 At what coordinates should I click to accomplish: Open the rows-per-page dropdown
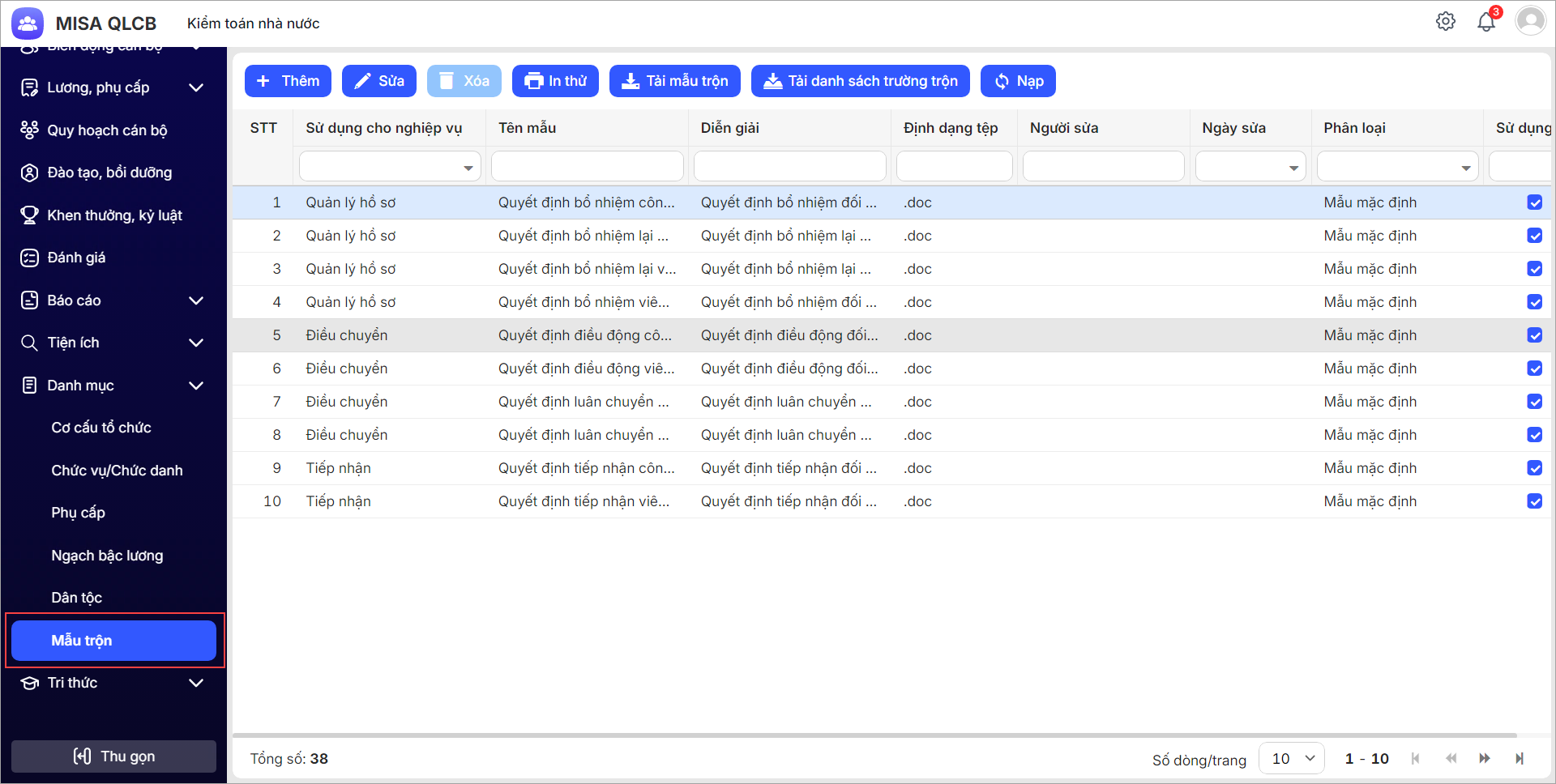pyautogui.click(x=1292, y=759)
